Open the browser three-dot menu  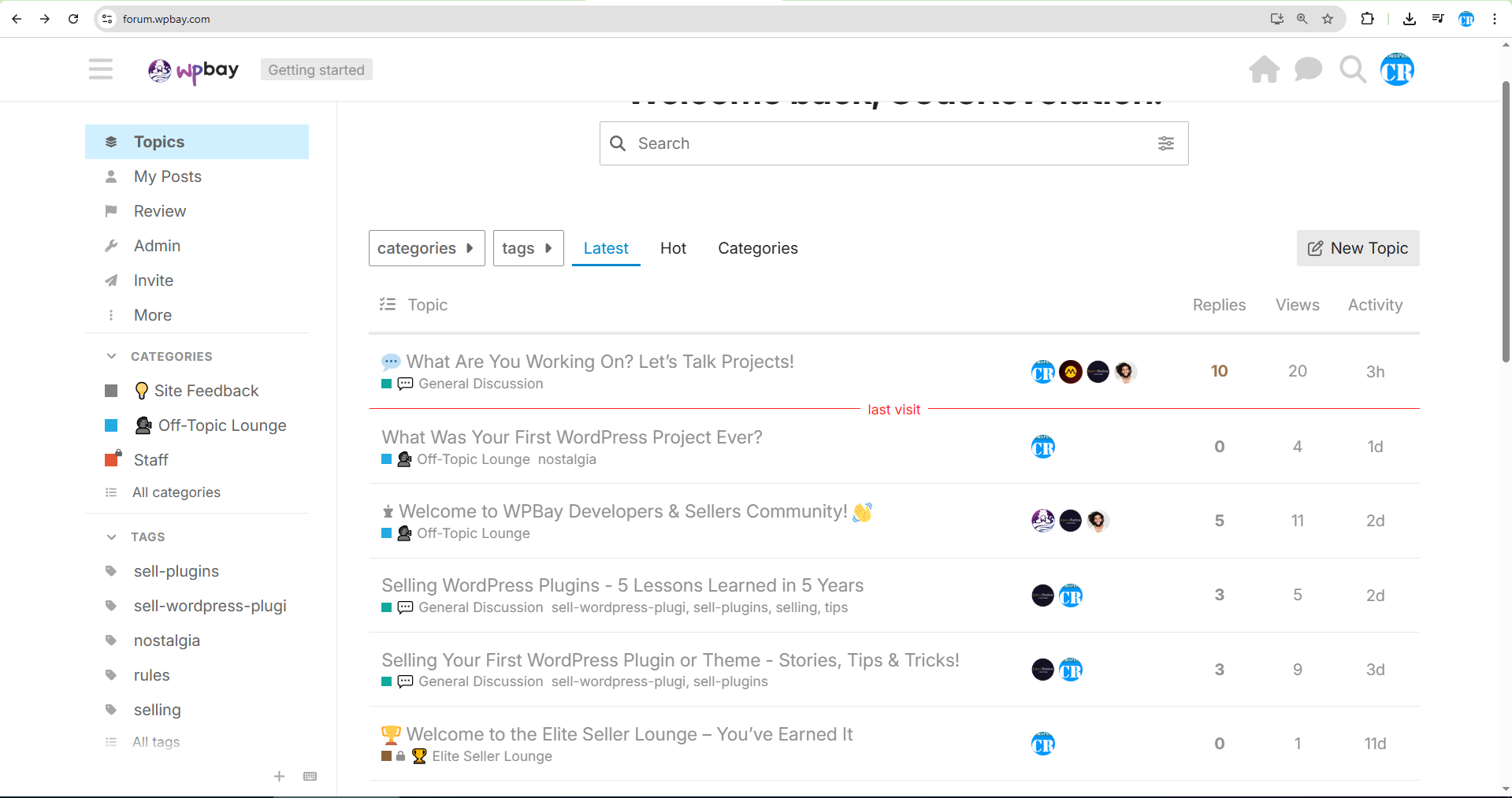coord(1495,19)
